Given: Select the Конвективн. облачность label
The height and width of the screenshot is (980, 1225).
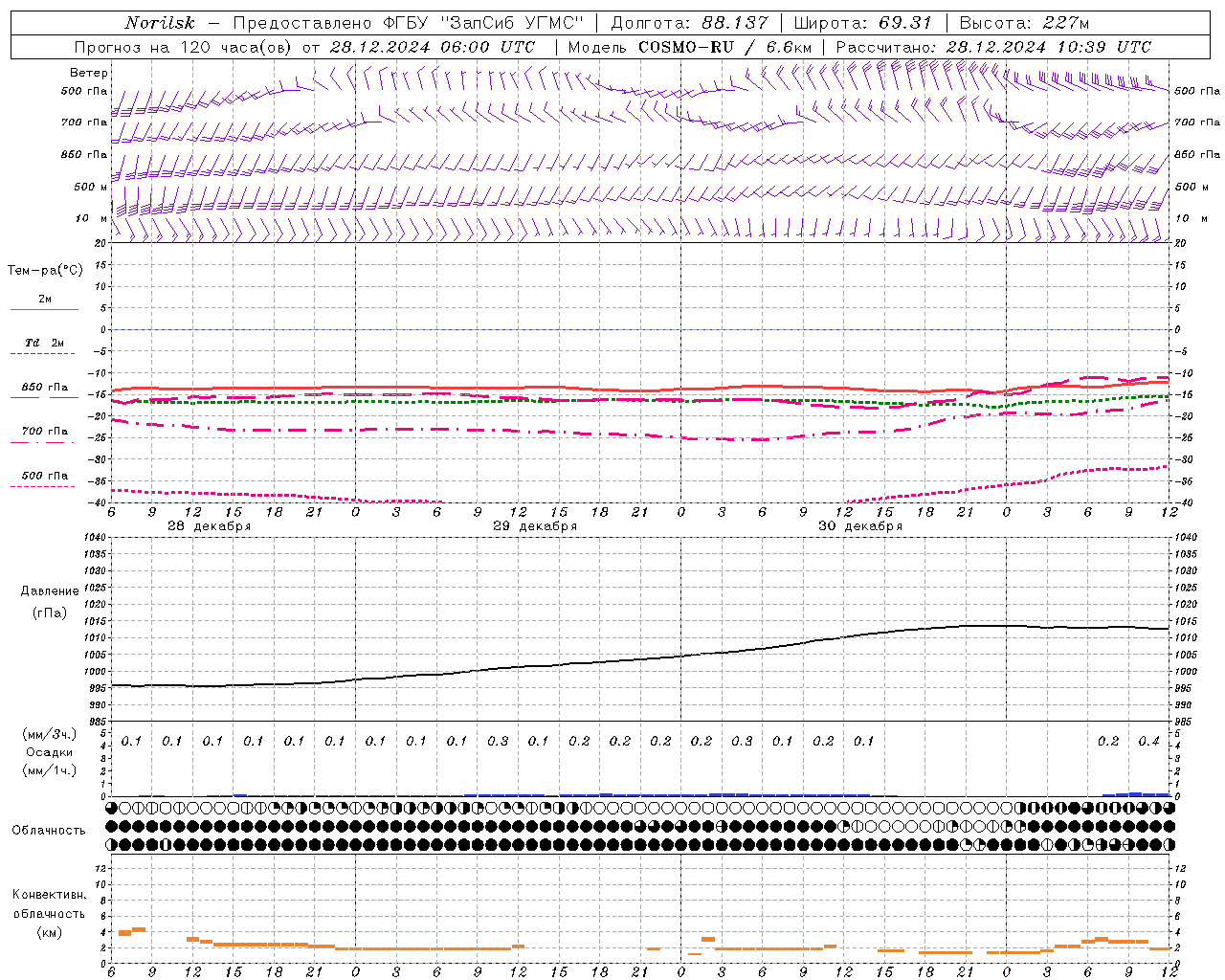Looking at the screenshot, I should coord(49,904).
